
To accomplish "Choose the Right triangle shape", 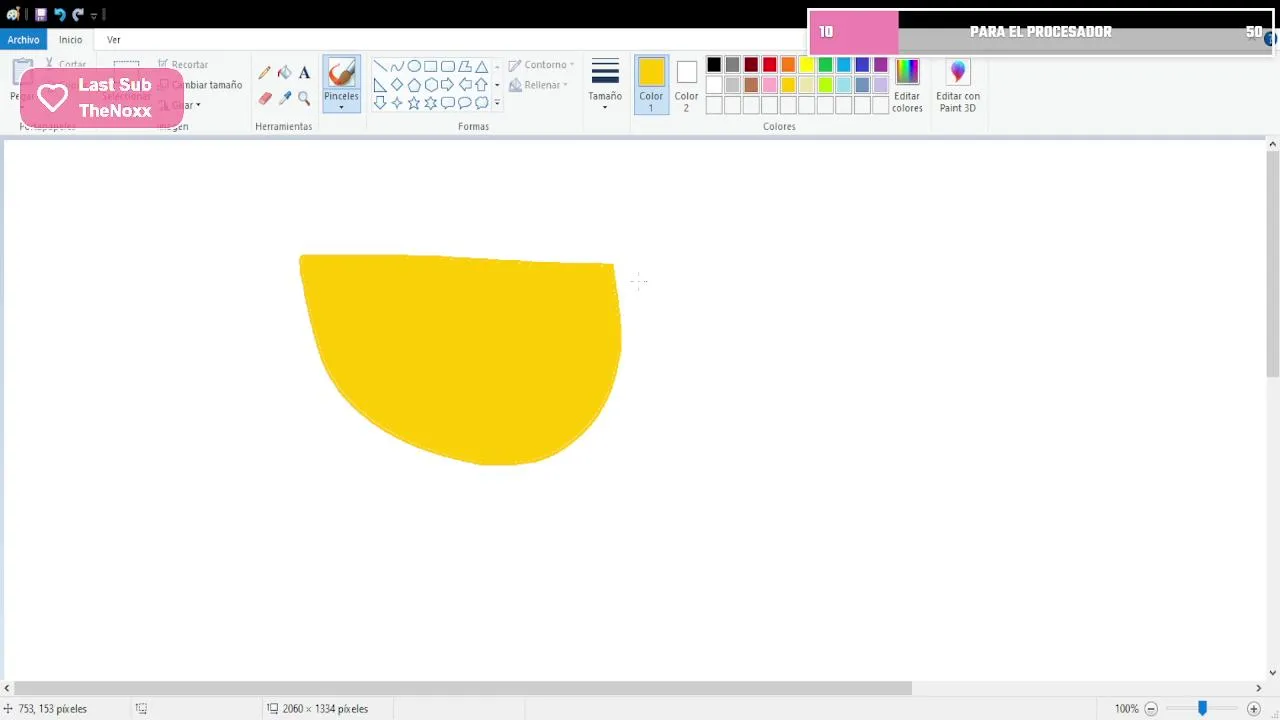I will (x=380, y=85).
